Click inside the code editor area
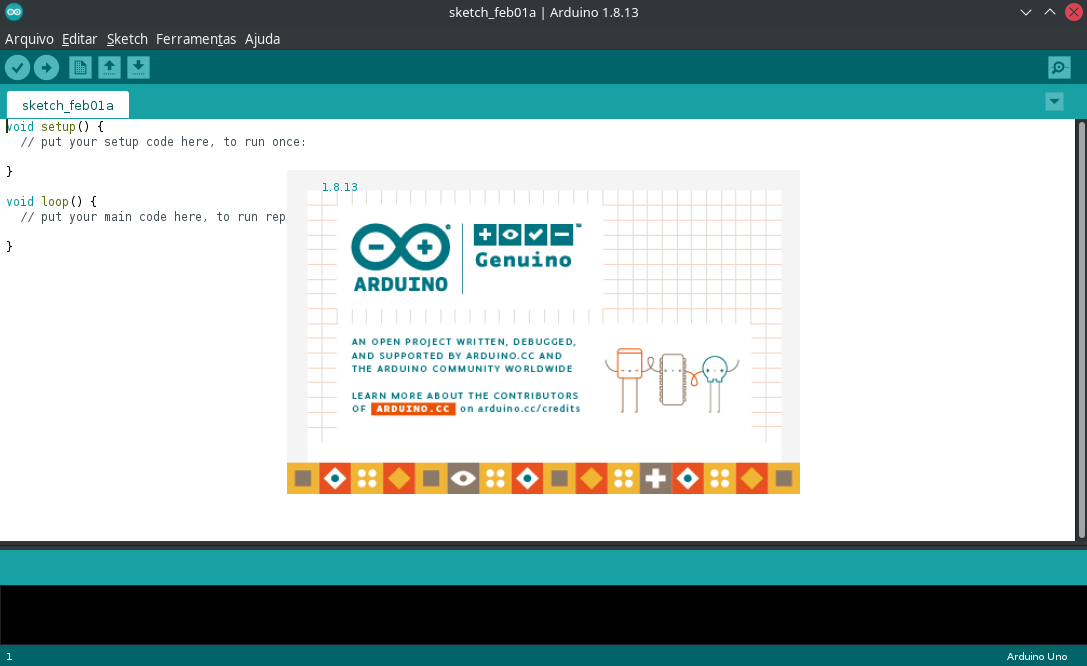 [150, 300]
